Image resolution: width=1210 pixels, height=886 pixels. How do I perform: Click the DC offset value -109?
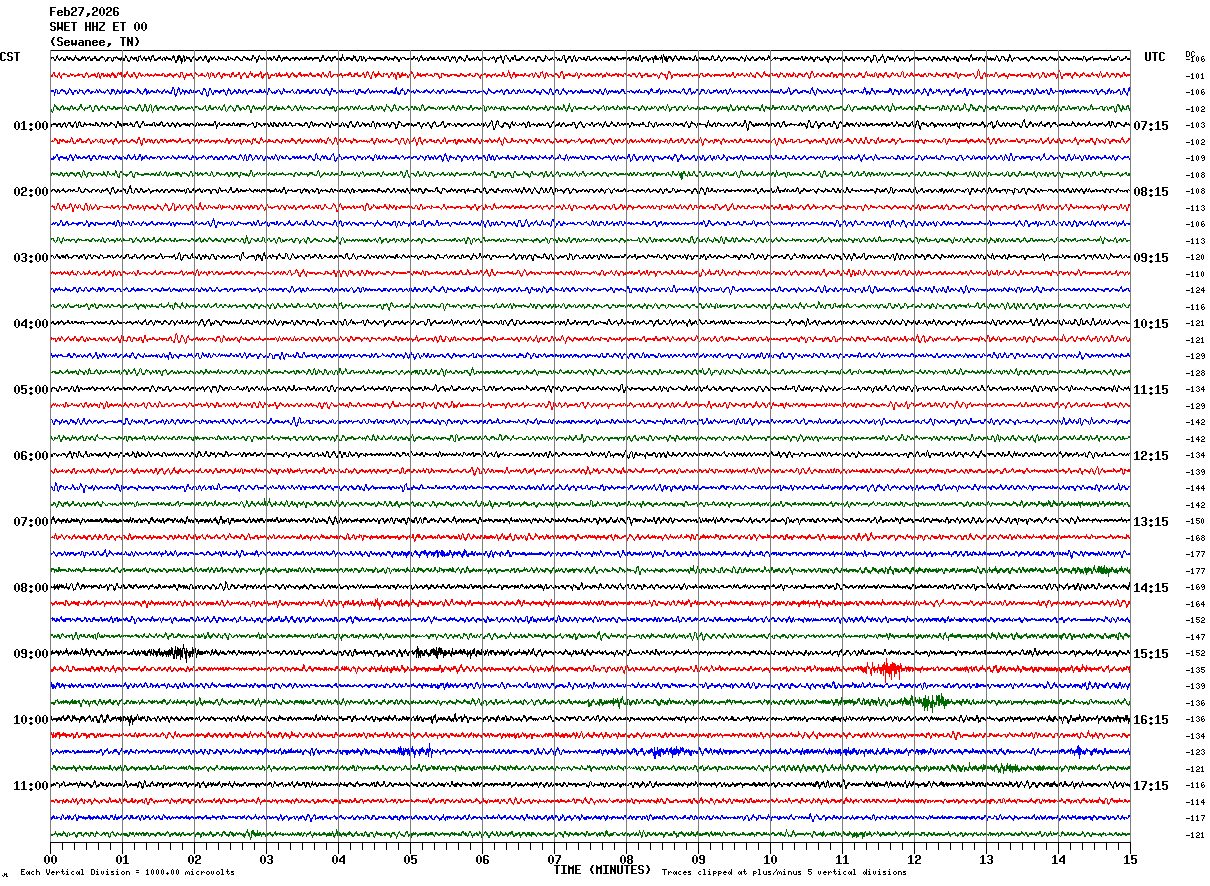[1195, 158]
